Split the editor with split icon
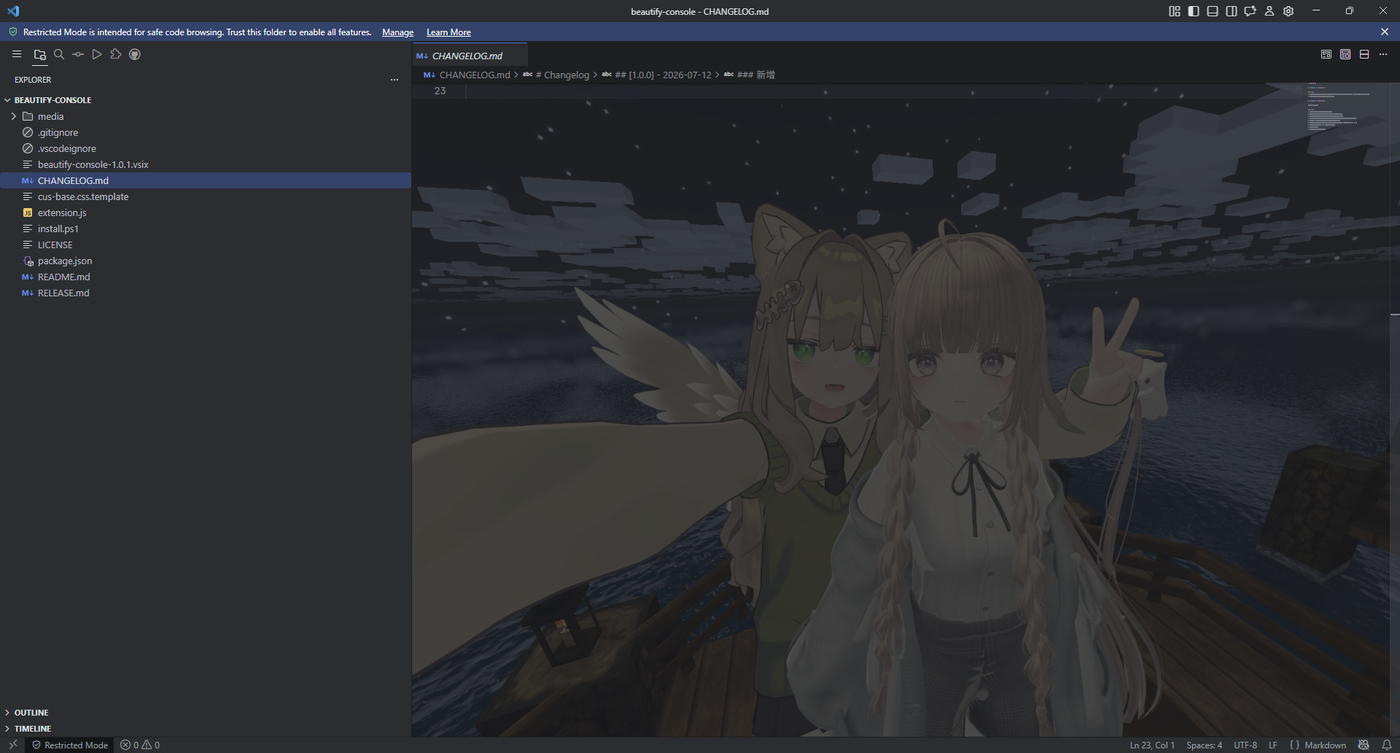Viewport: 1400px width, 753px height. (1364, 54)
